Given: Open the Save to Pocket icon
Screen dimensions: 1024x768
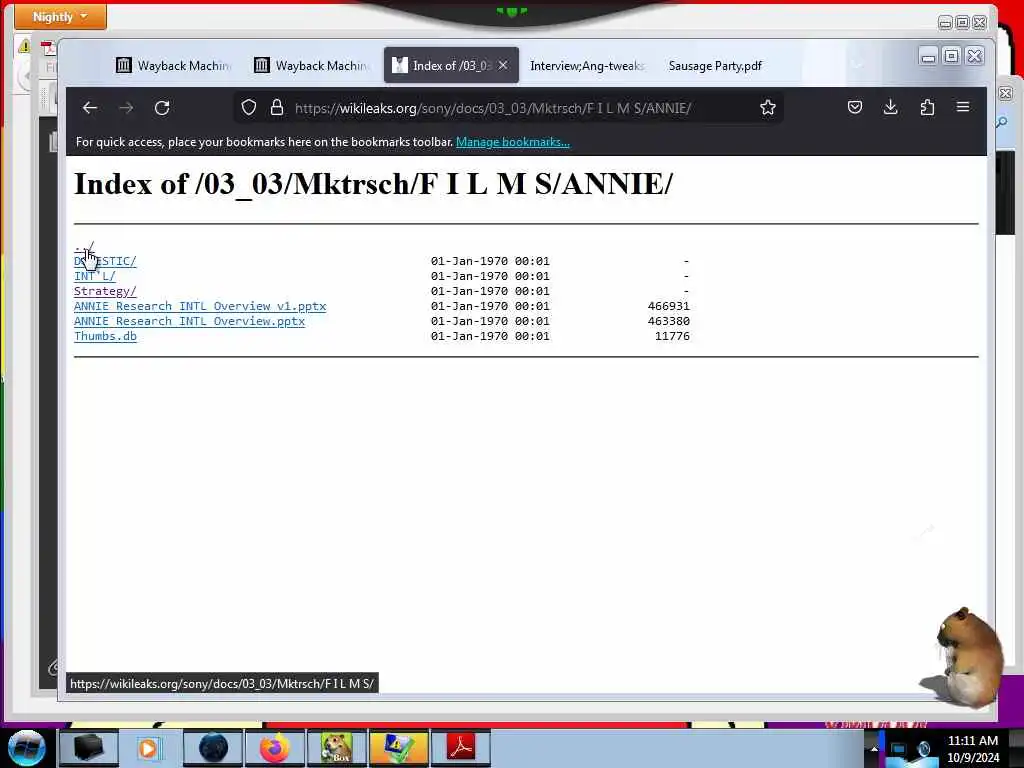Looking at the screenshot, I should (855, 107).
